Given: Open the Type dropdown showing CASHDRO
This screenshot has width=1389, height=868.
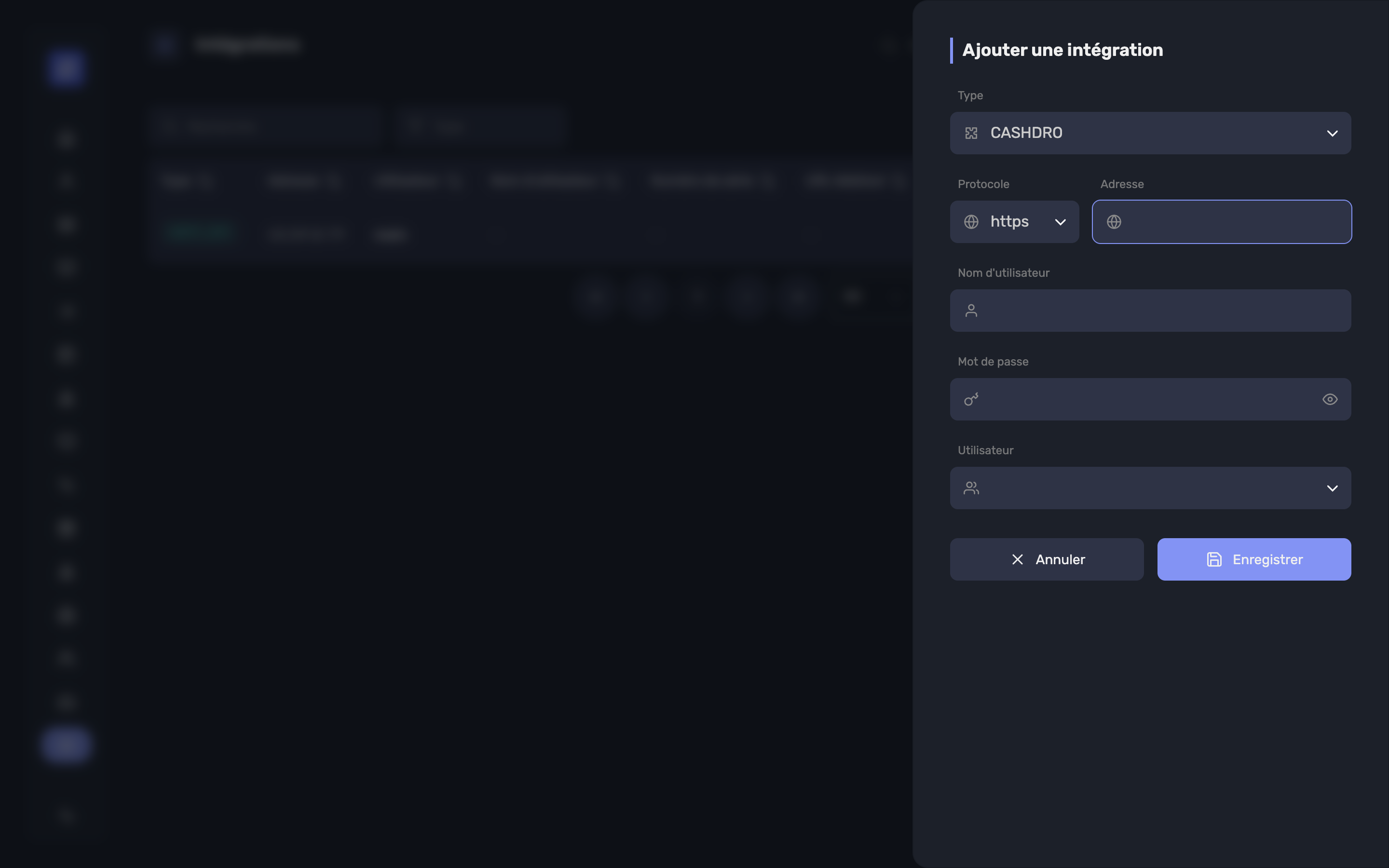Looking at the screenshot, I should 1150,133.
